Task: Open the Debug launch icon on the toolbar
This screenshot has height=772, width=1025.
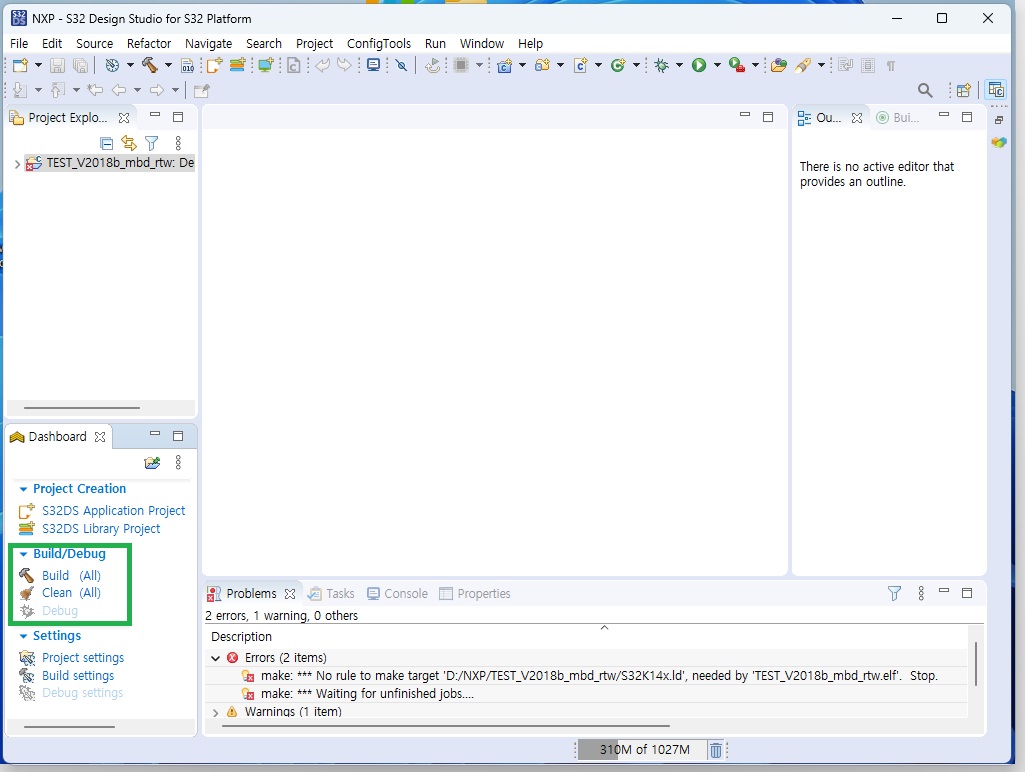Action: coord(662,64)
